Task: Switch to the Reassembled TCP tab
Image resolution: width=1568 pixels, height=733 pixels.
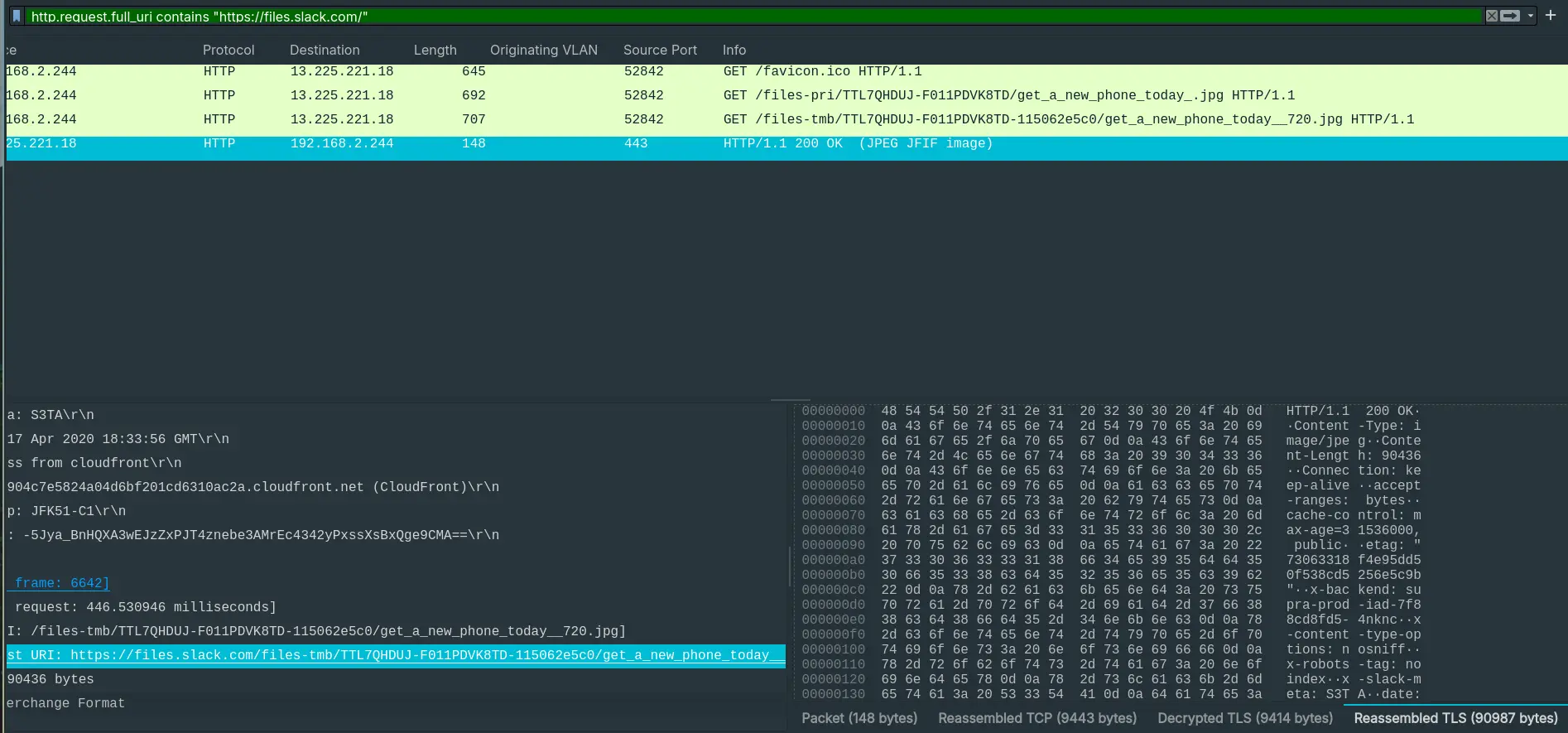Action: tap(1037, 718)
